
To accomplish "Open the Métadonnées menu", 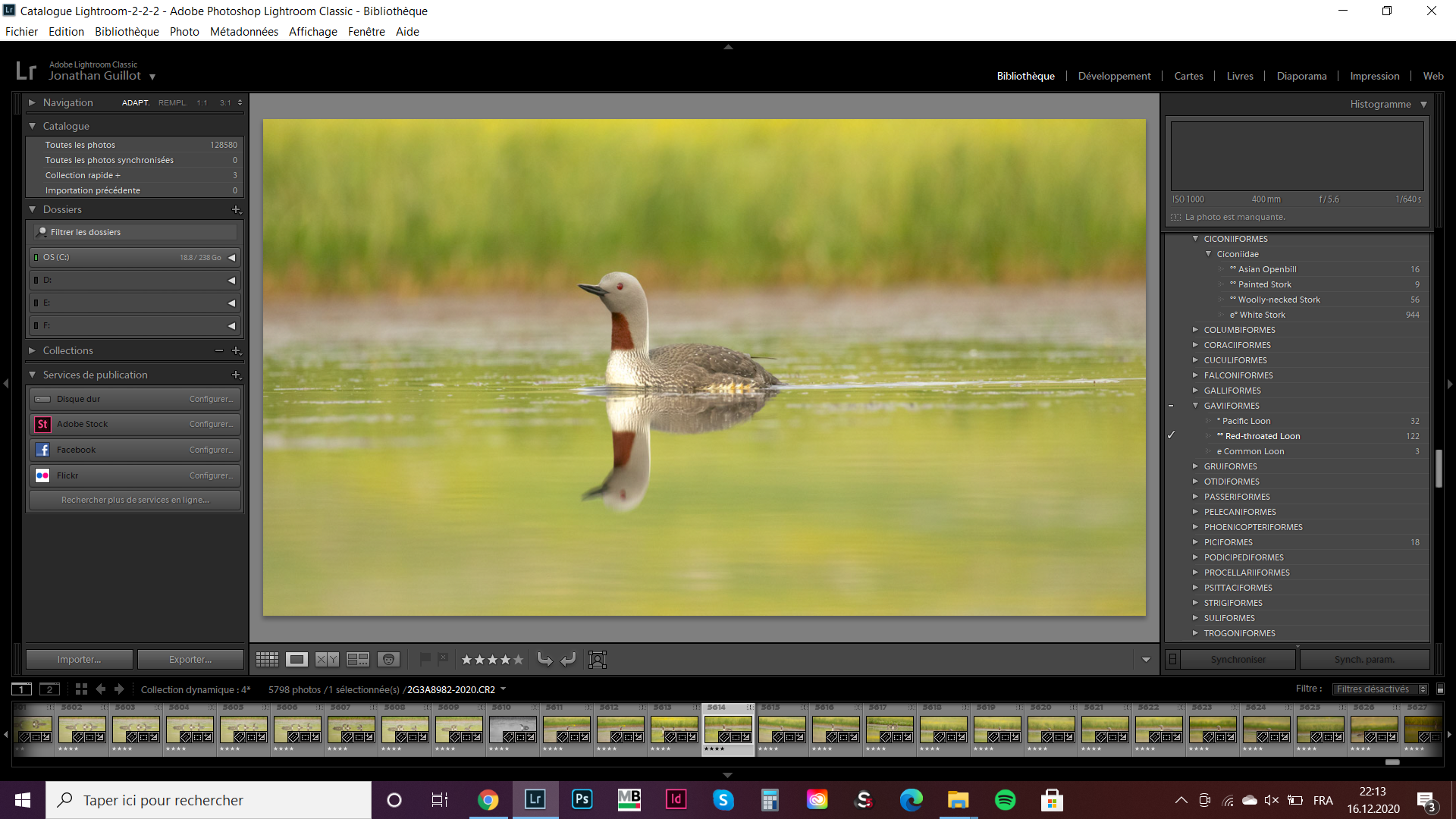I will click(x=244, y=32).
